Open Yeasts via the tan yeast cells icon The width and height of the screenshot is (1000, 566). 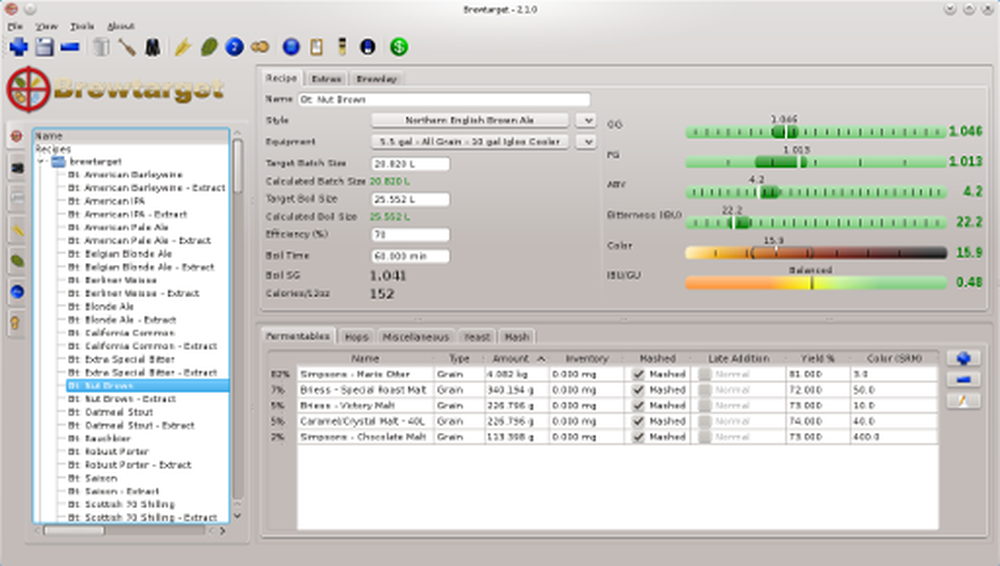(x=260, y=47)
